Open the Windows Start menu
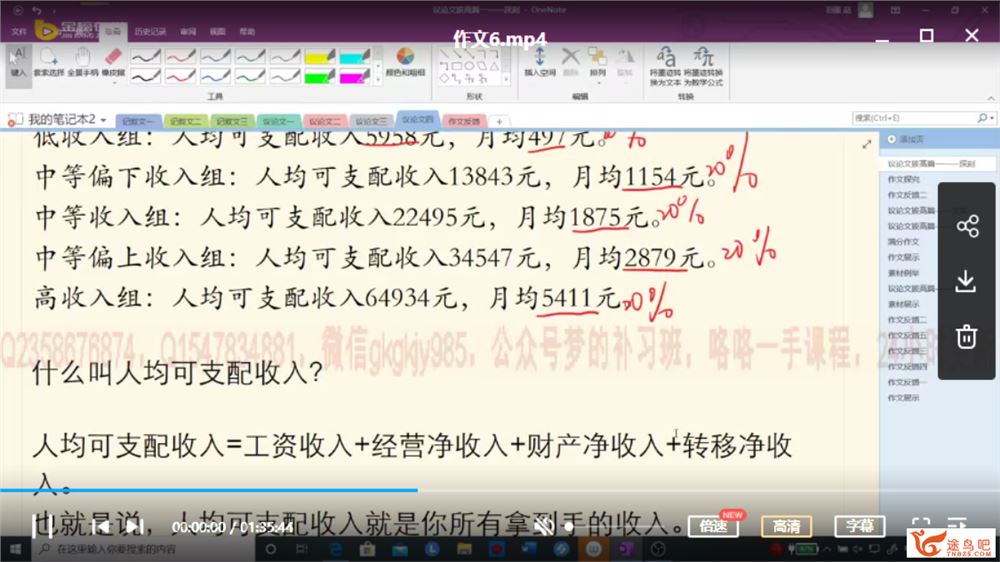This screenshot has height=562, width=1000. coord(15,549)
